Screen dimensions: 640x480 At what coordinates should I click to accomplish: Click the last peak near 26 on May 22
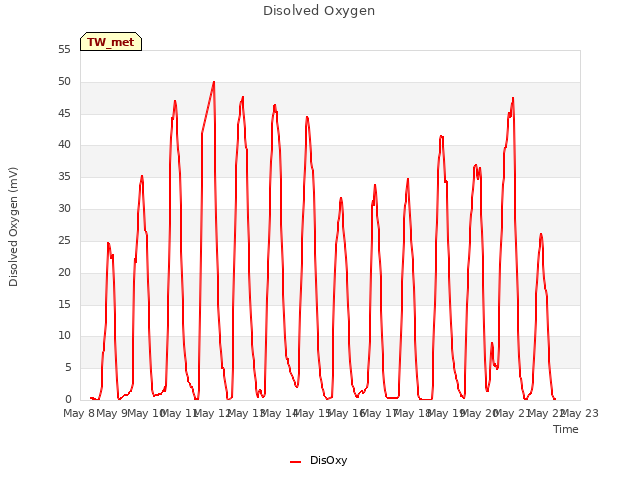(x=541, y=234)
